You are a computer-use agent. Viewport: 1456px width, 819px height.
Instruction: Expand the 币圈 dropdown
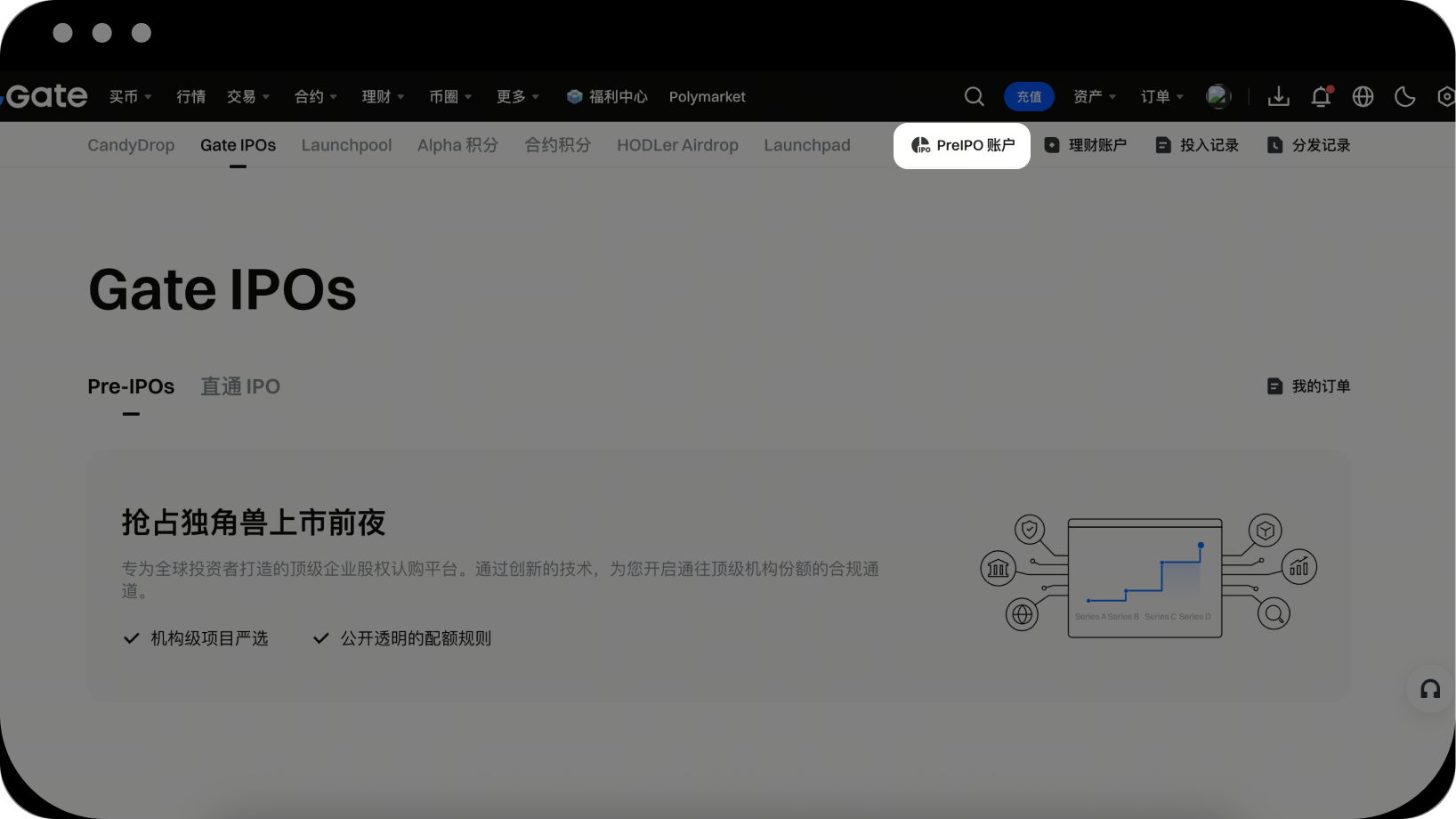coord(450,96)
